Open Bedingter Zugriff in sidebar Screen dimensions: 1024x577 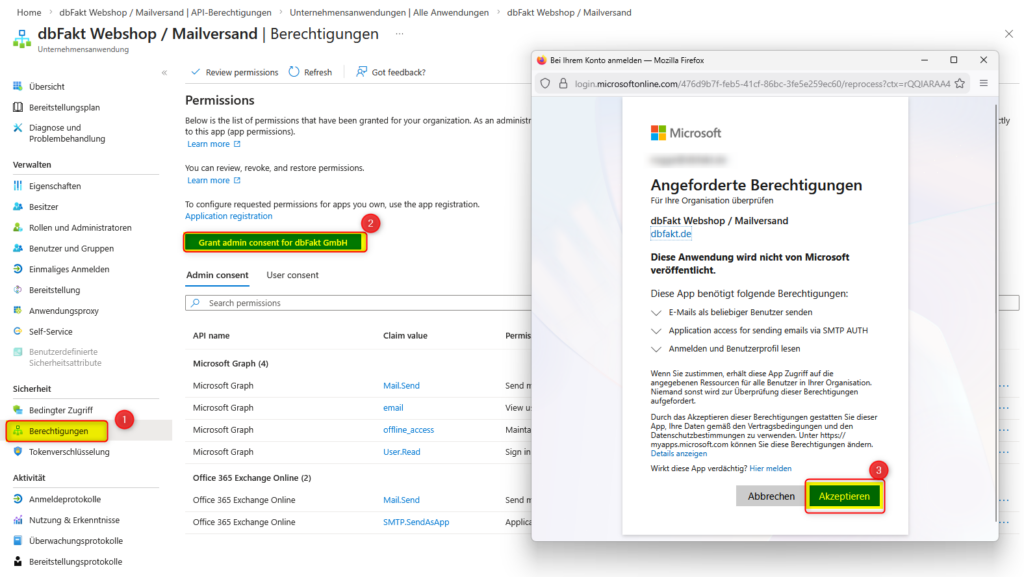(x=60, y=410)
